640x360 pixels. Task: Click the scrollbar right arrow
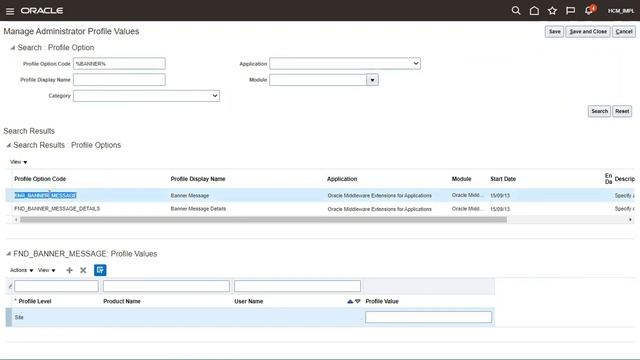pos(630,220)
